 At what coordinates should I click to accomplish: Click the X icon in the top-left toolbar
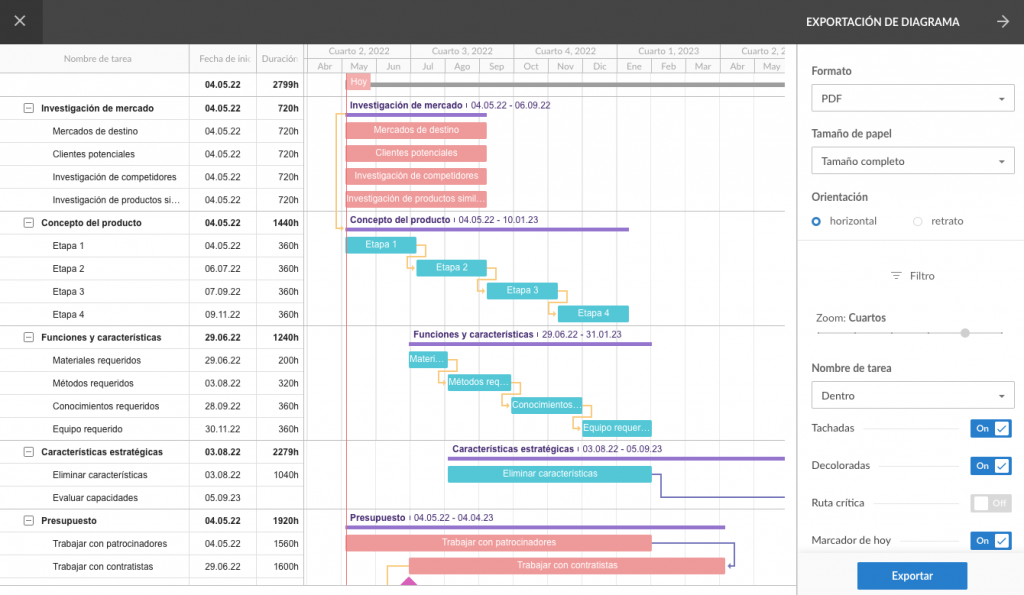pos(20,21)
